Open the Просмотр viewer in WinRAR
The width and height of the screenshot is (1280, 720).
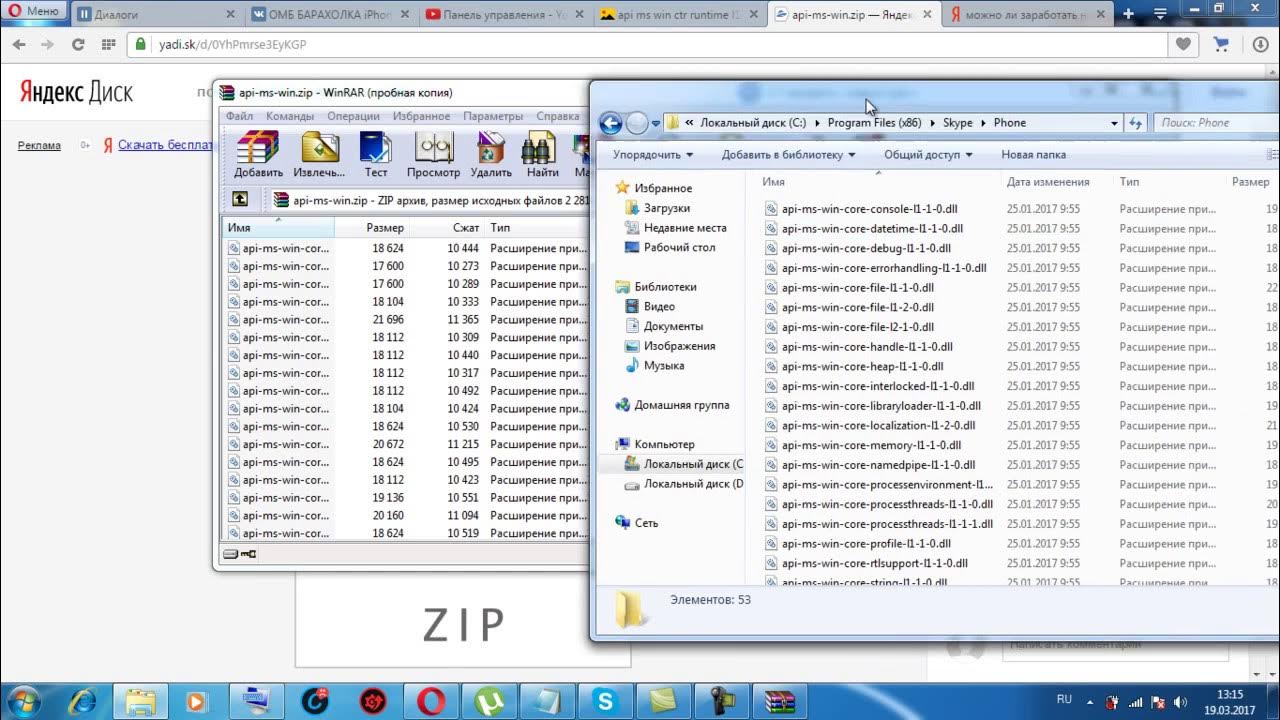[433, 154]
